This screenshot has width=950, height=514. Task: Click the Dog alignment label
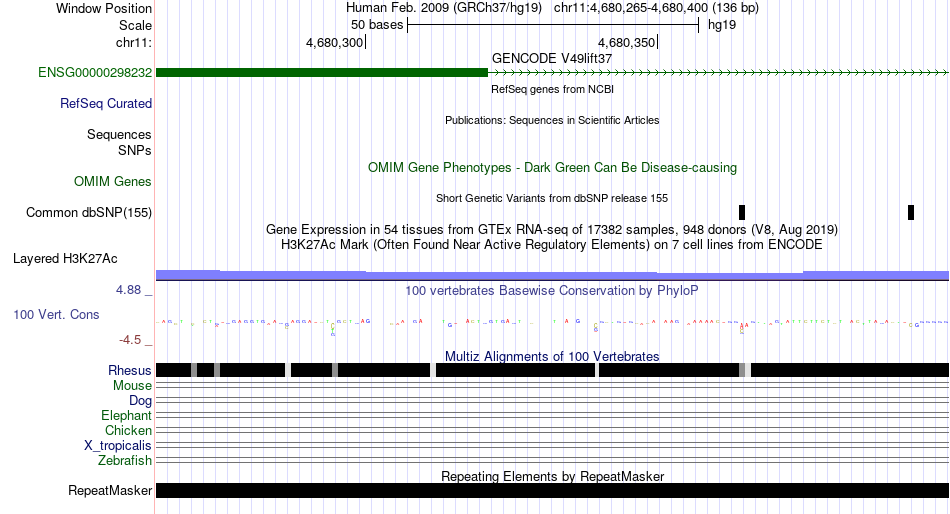[140, 401]
